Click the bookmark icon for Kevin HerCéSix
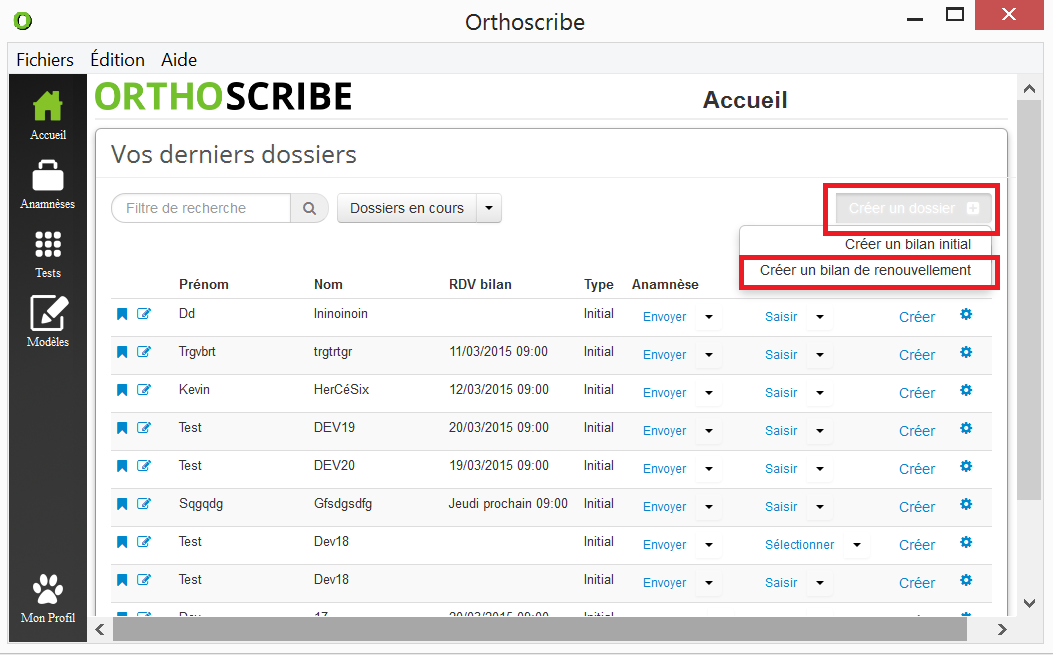The width and height of the screenshot is (1053, 655). 122,390
